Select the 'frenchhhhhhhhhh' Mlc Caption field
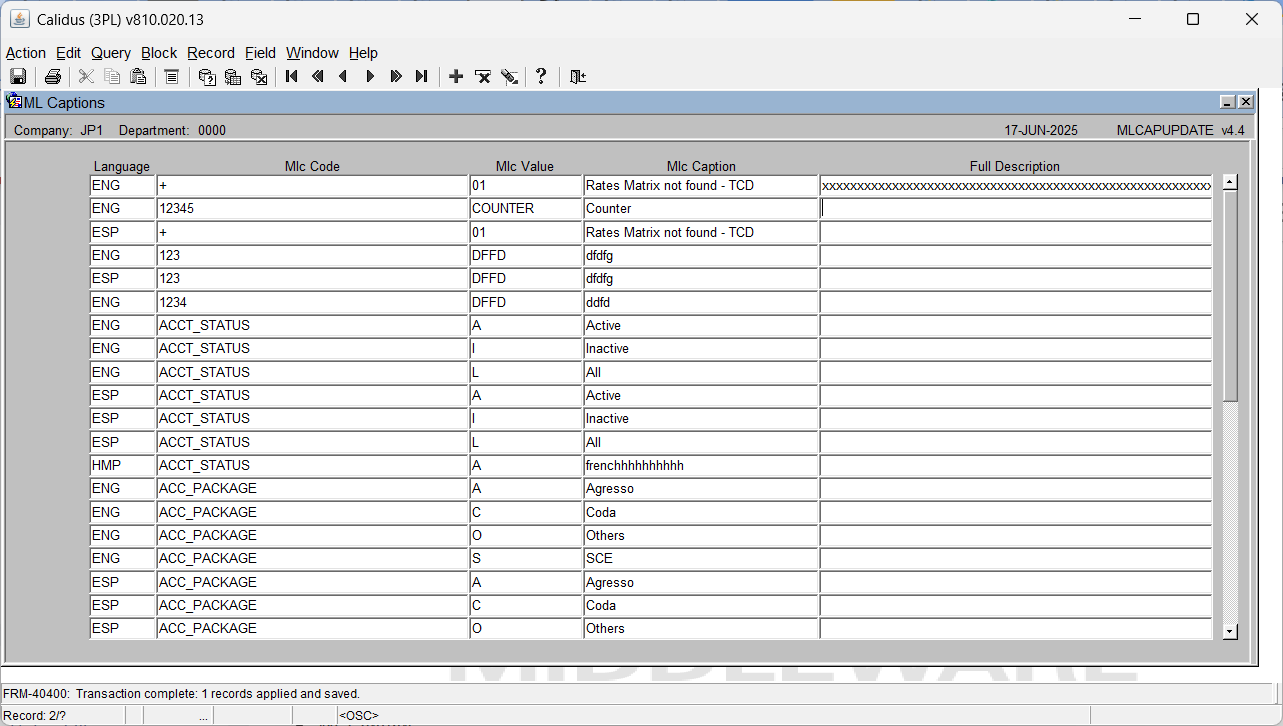Image resolution: width=1283 pixels, height=726 pixels. (x=701, y=466)
